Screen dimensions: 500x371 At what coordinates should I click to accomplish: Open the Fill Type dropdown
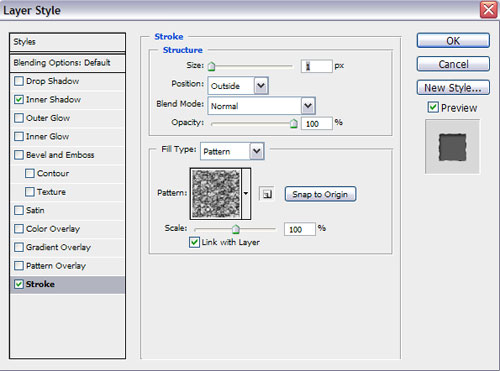[x=232, y=151]
